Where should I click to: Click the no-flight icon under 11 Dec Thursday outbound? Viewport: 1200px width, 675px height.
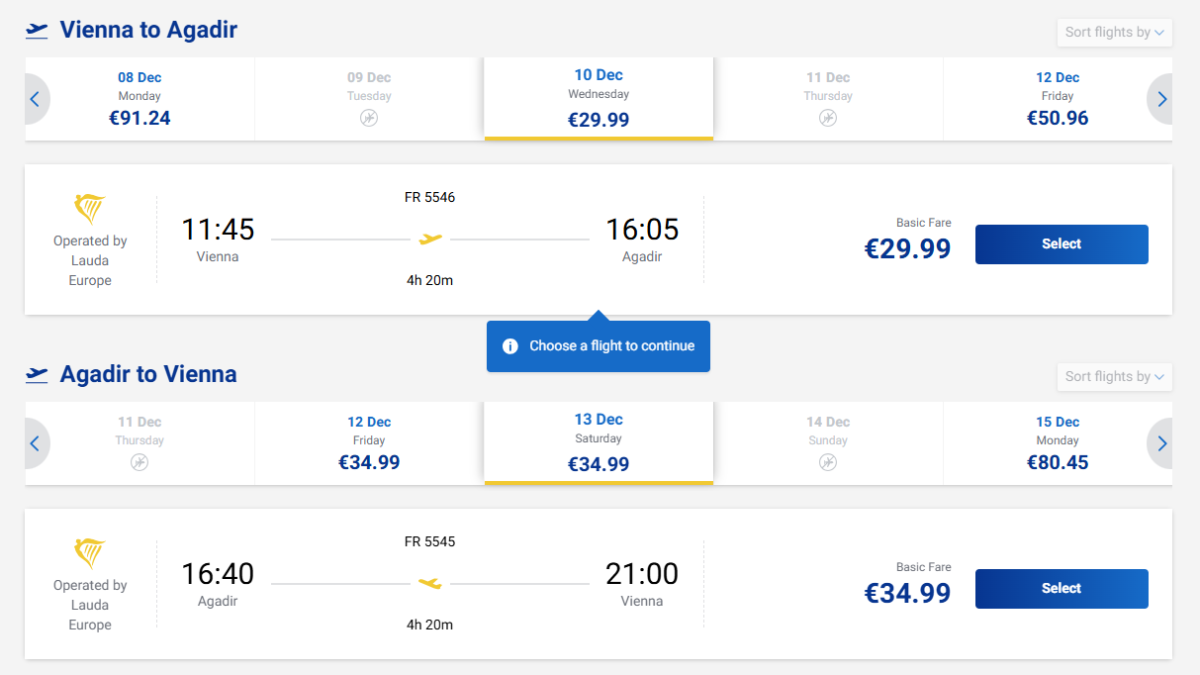(828, 118)
